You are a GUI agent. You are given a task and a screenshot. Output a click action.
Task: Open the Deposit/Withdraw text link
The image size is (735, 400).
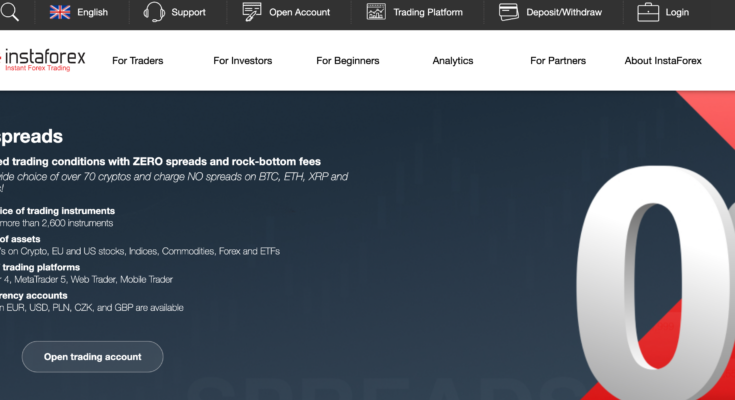(564, 12)
